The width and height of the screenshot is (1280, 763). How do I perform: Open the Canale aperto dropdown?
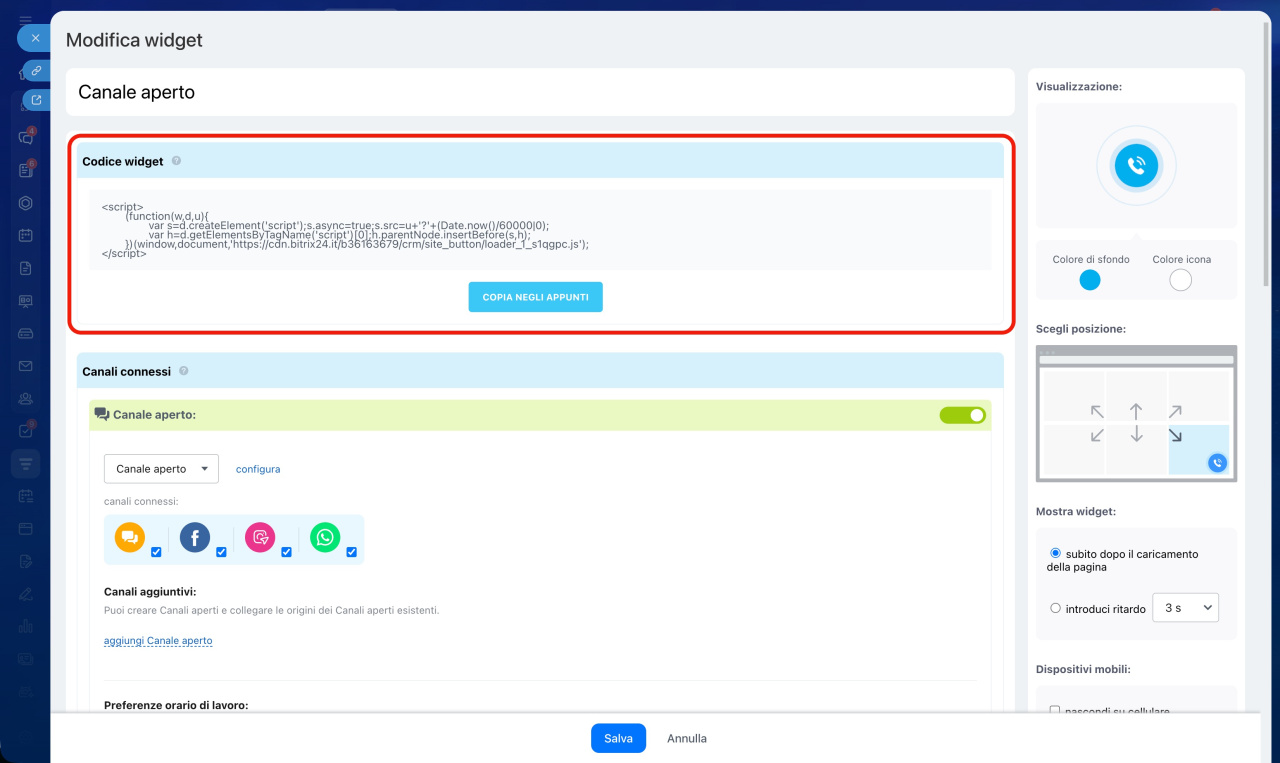161,469
